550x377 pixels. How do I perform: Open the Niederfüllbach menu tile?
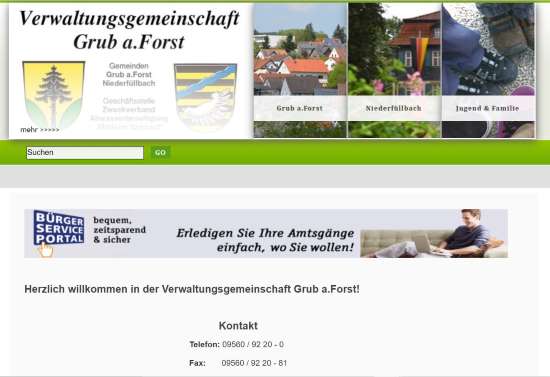(x=394, y=108)
